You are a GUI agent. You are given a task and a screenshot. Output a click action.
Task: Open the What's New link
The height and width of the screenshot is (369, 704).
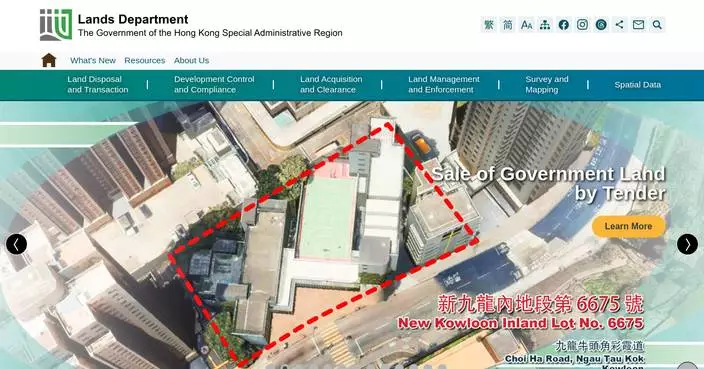click(x=93, y=61)
